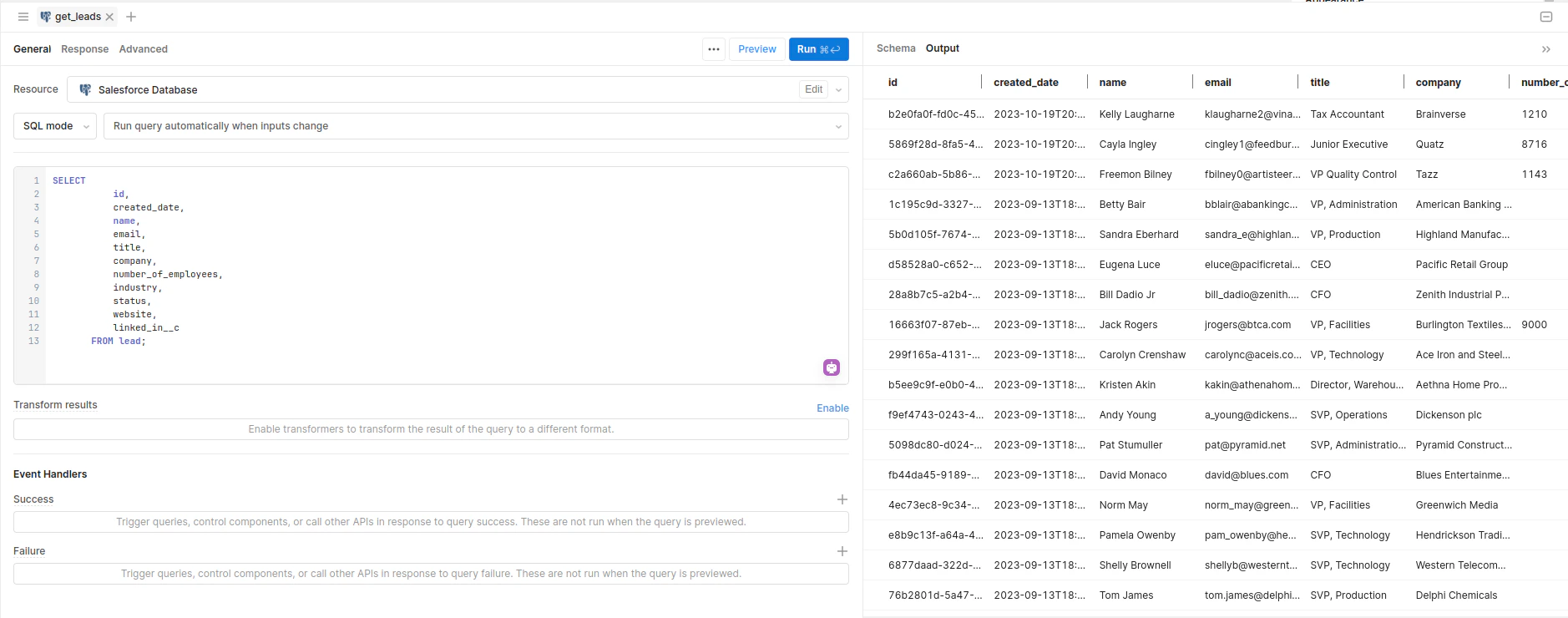1568x618 pixels.
Task: Click the Tax Accountant title cell
Action: [x=1347, y=114]
